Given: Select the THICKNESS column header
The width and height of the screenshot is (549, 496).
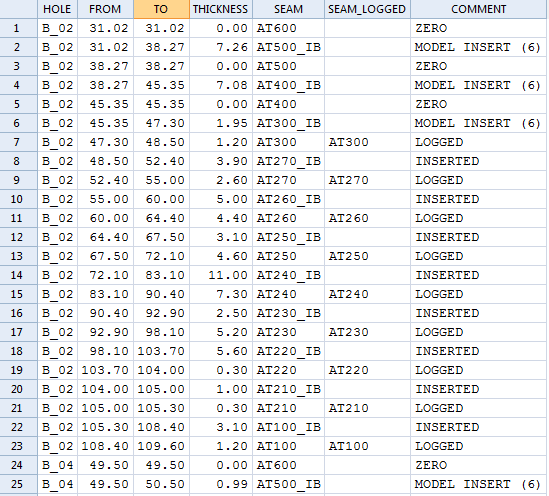Looking at the screenshot, I should point(221,9).
